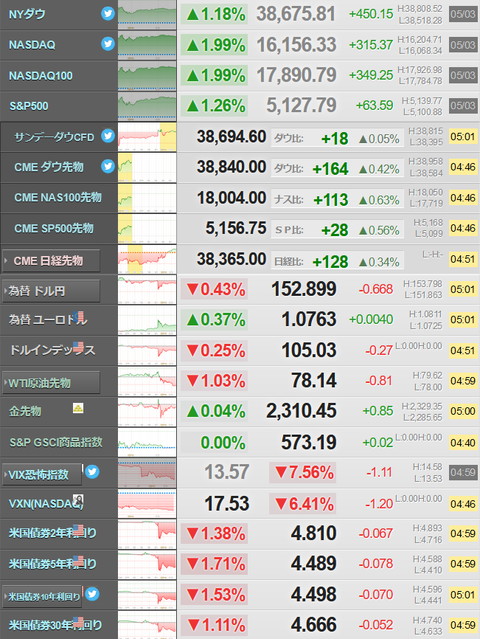This screenshot has width=480, height=639.
Task: Click the S&P500 value 5,127.79
Action: click(302, 105)
